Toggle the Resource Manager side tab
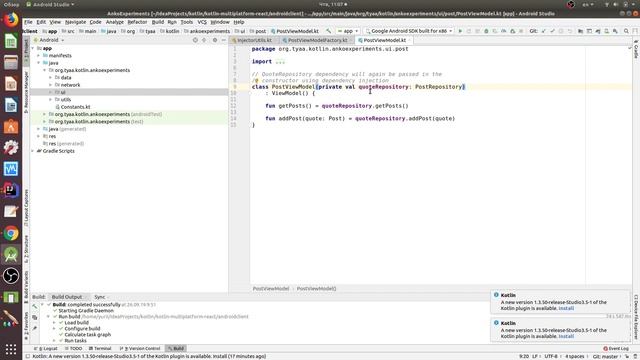This screenshot has width=640, height=360. [26, 93]
